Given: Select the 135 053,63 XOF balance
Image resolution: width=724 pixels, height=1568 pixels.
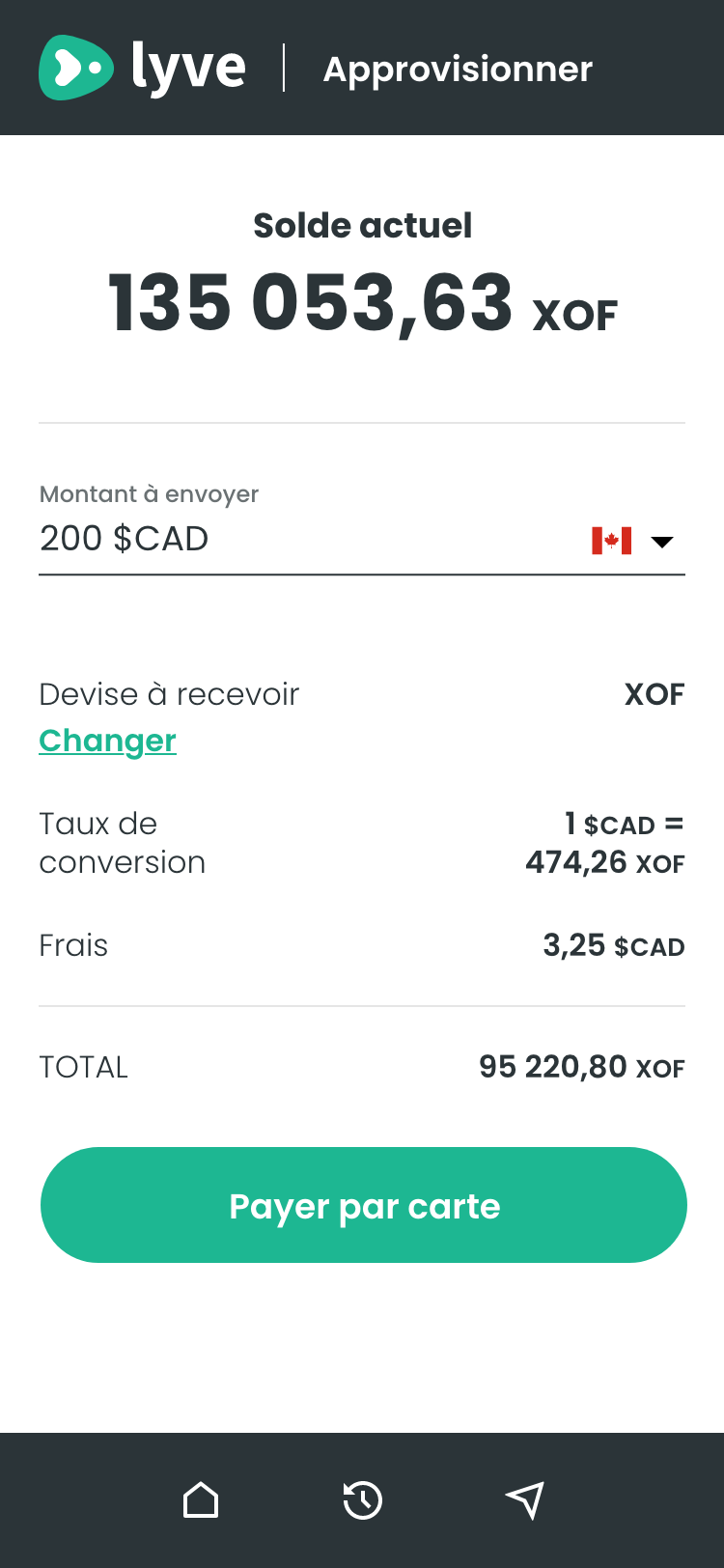Looking at the screenshot, I should pos(362,303).
